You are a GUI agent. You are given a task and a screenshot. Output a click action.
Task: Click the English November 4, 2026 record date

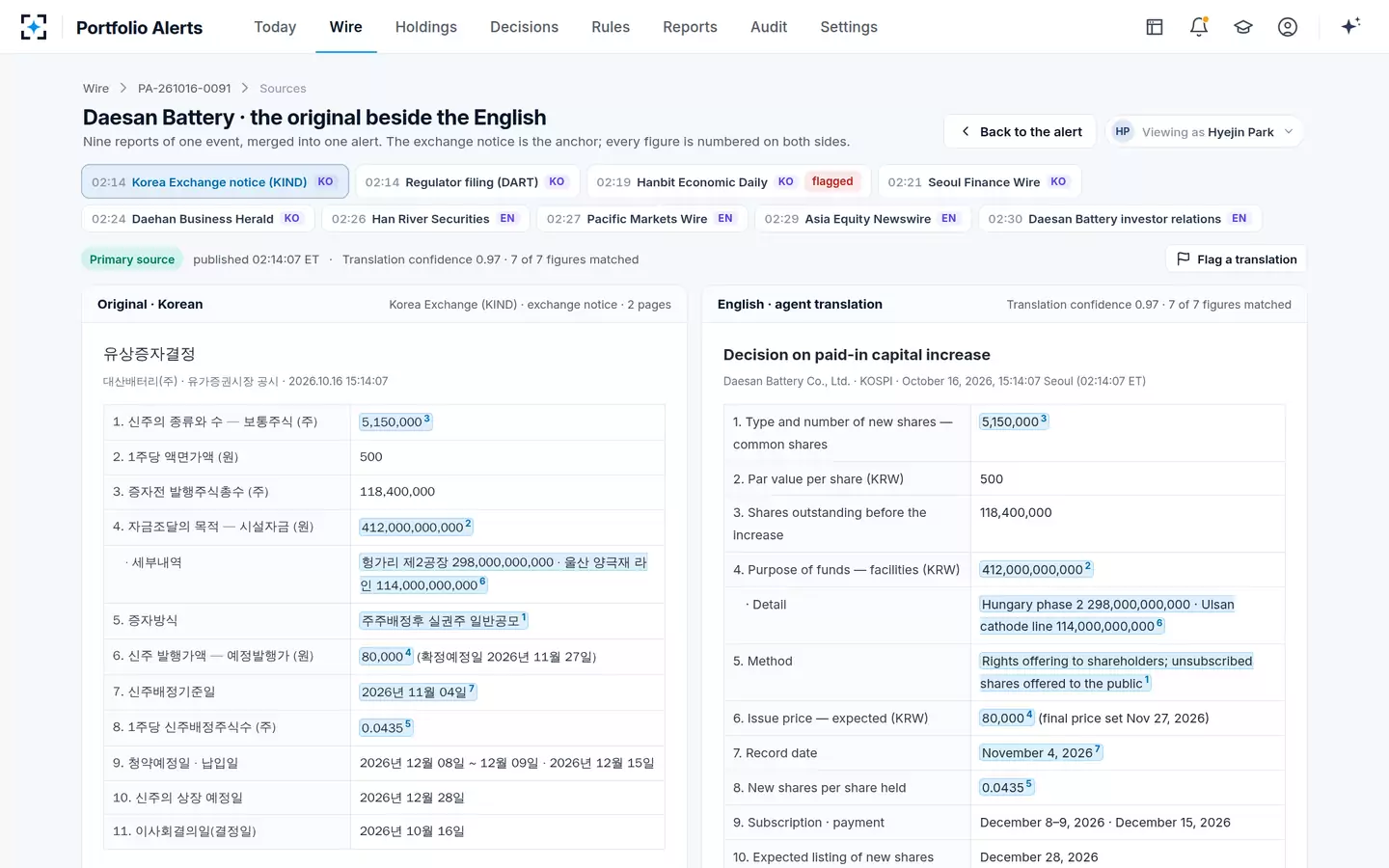coord(1041,752)
